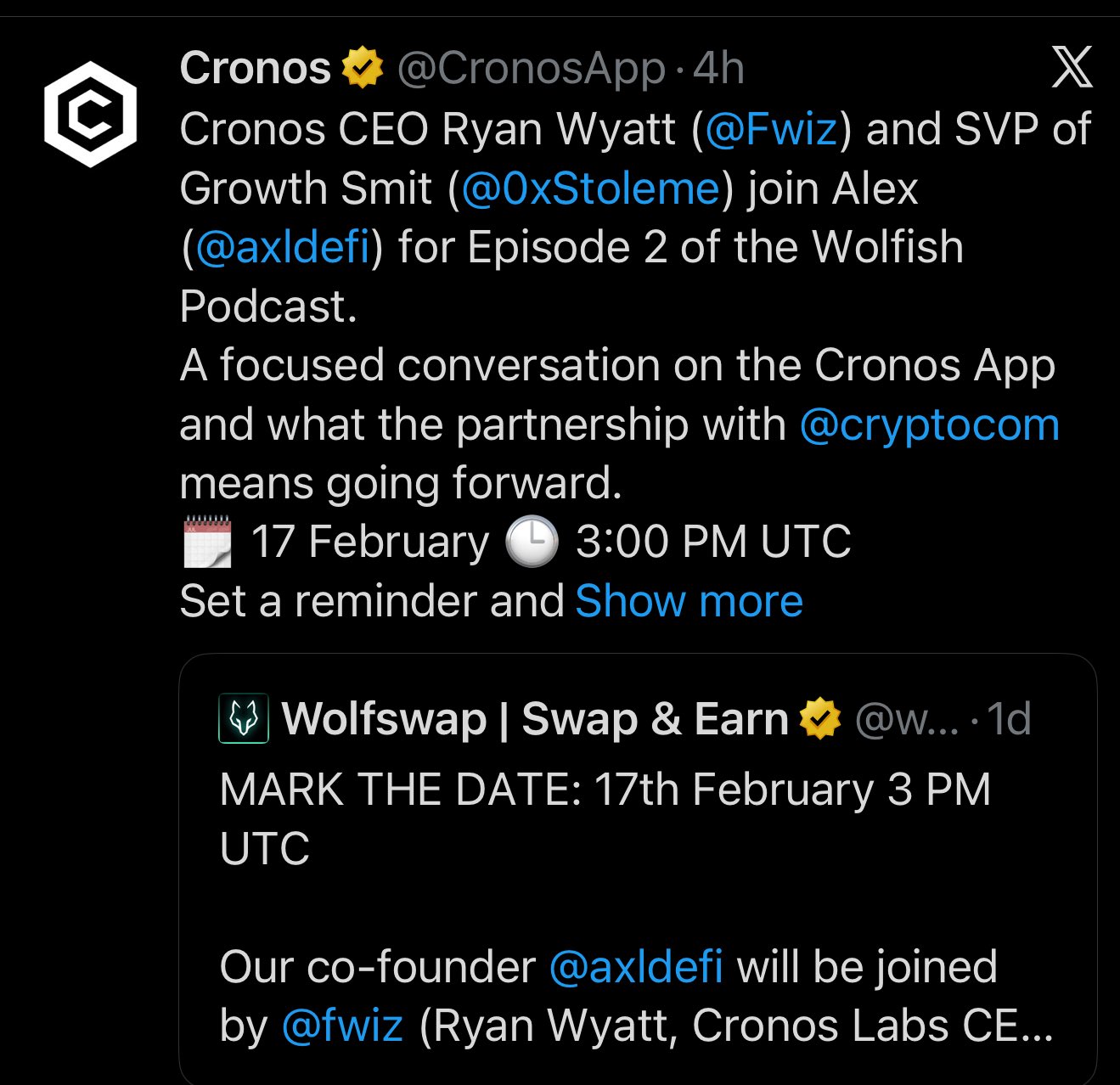1120x1085 pixels.
Task: Click the X logo in the post corner
Action: (1072, 68)
